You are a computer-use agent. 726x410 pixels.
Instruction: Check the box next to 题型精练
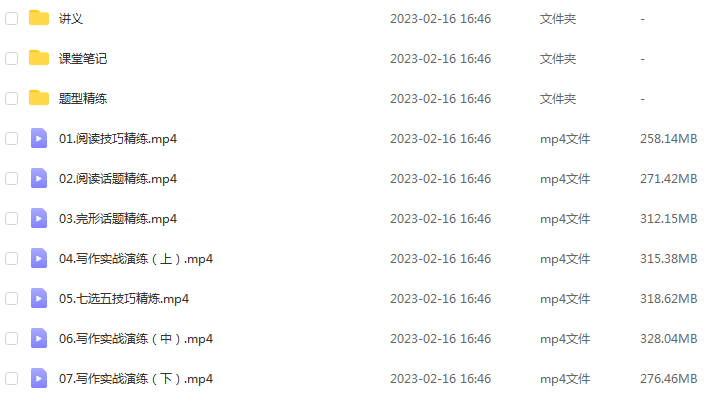coord(12,99)
